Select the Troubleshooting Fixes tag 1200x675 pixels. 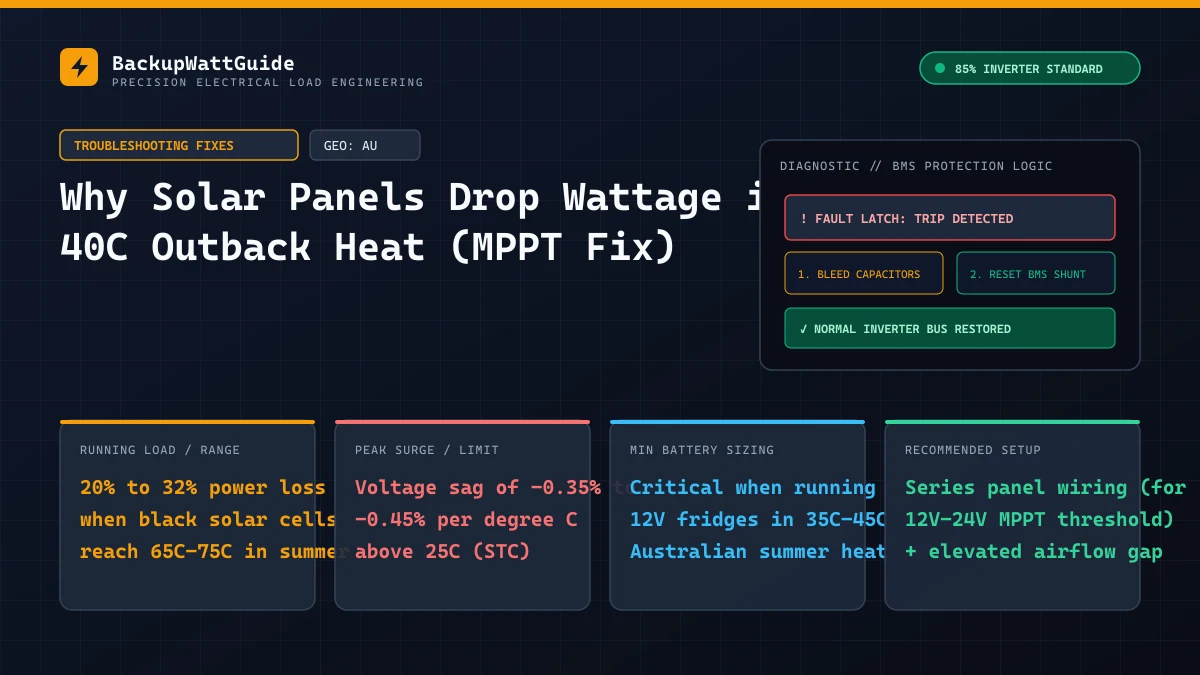coord(179,145)
